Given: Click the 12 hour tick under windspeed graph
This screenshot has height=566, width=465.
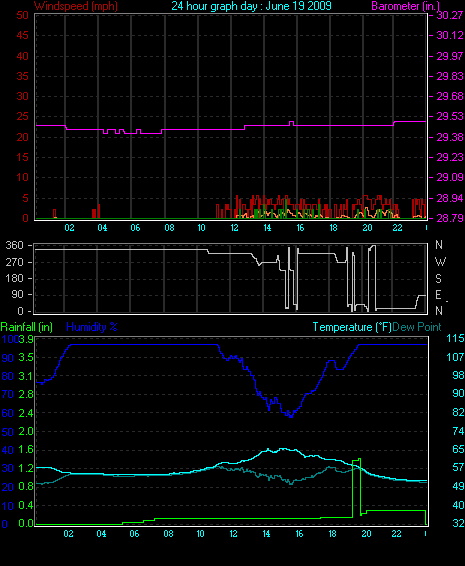Looking at the screenshot, I should coord(234,228).
